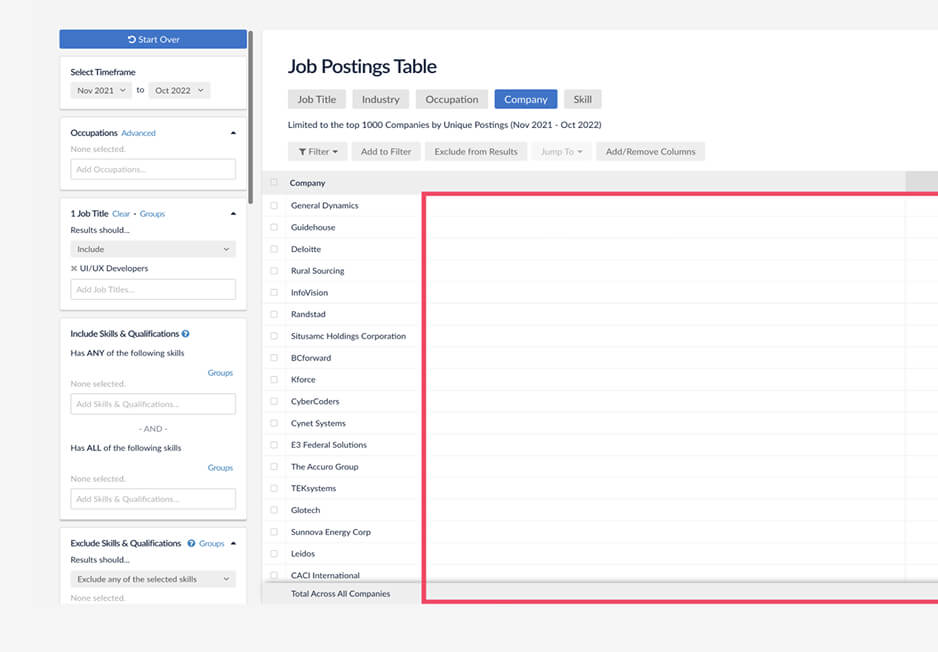
Task: Check the CyberCoders row checkbox
Action: 274,401
